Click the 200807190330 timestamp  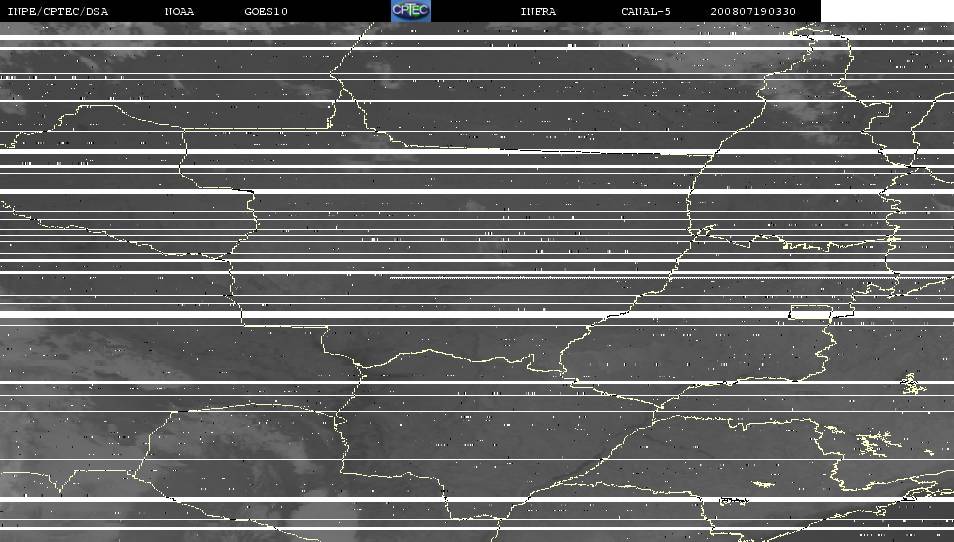[x=753, y=12]
